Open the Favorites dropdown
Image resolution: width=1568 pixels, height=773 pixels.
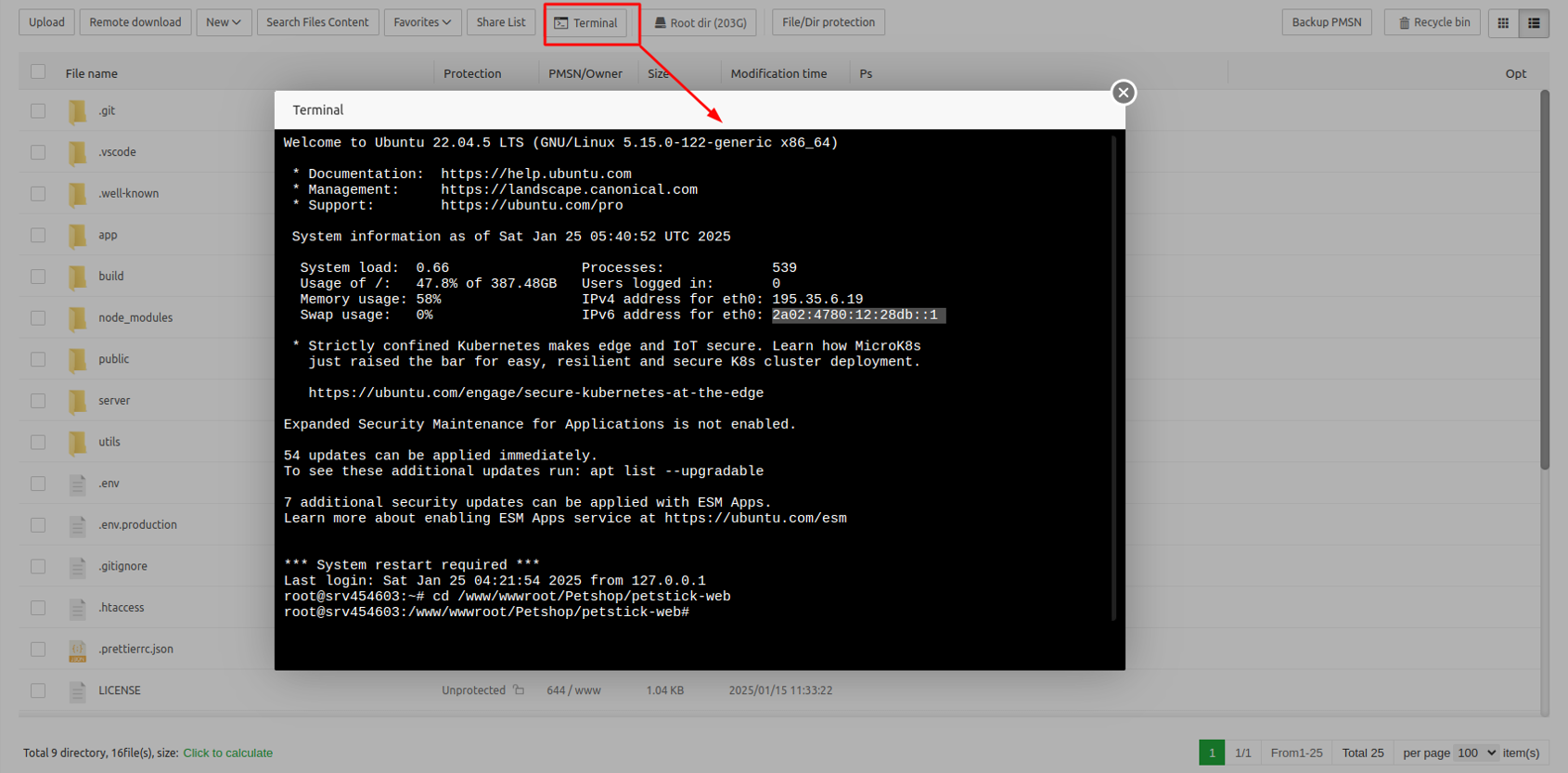(422, 22)
